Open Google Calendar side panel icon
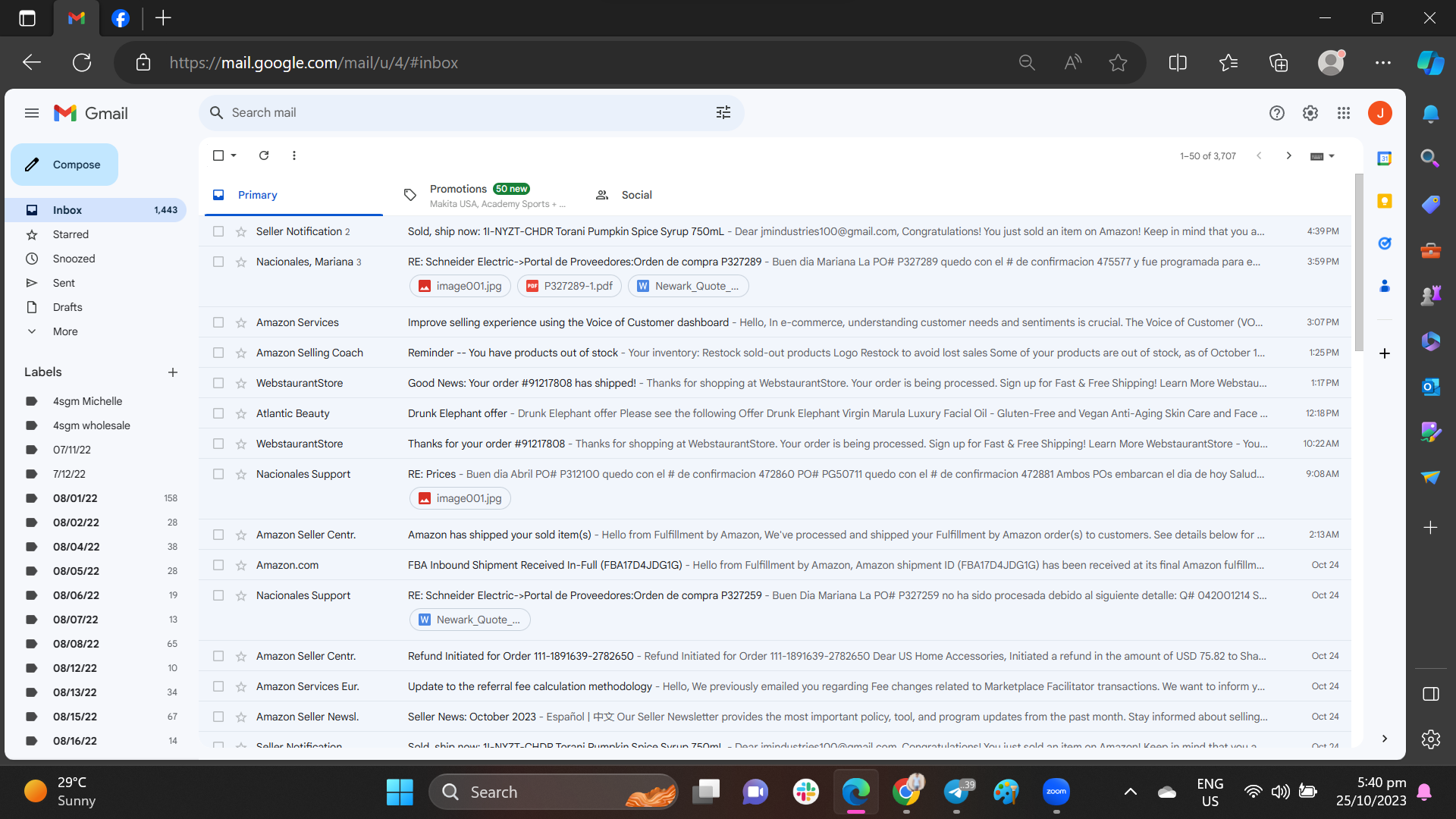 [1384, 158]
